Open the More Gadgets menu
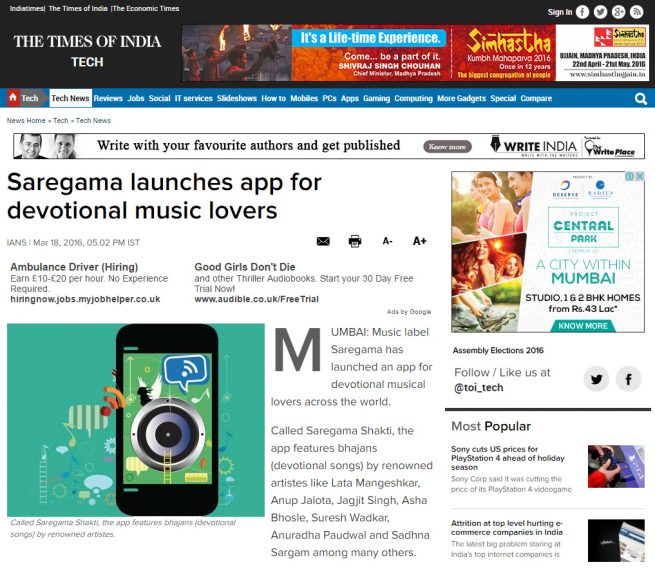 461,99
